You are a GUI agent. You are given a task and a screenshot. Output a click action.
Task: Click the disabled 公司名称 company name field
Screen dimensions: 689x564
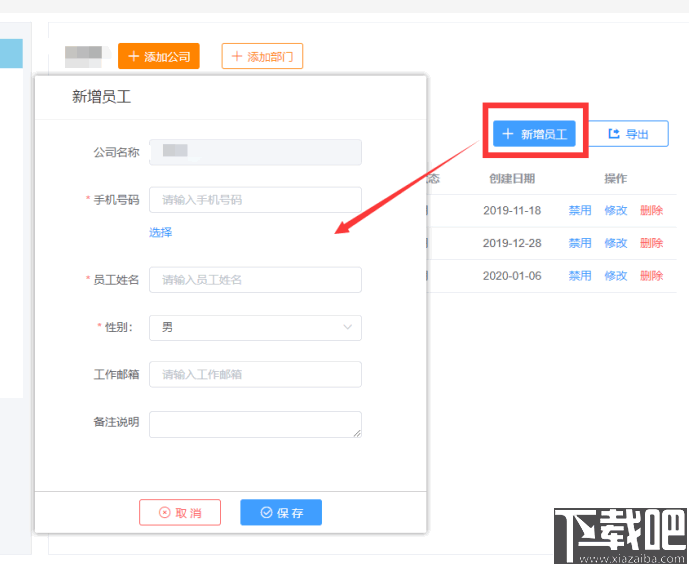(255, 152)
